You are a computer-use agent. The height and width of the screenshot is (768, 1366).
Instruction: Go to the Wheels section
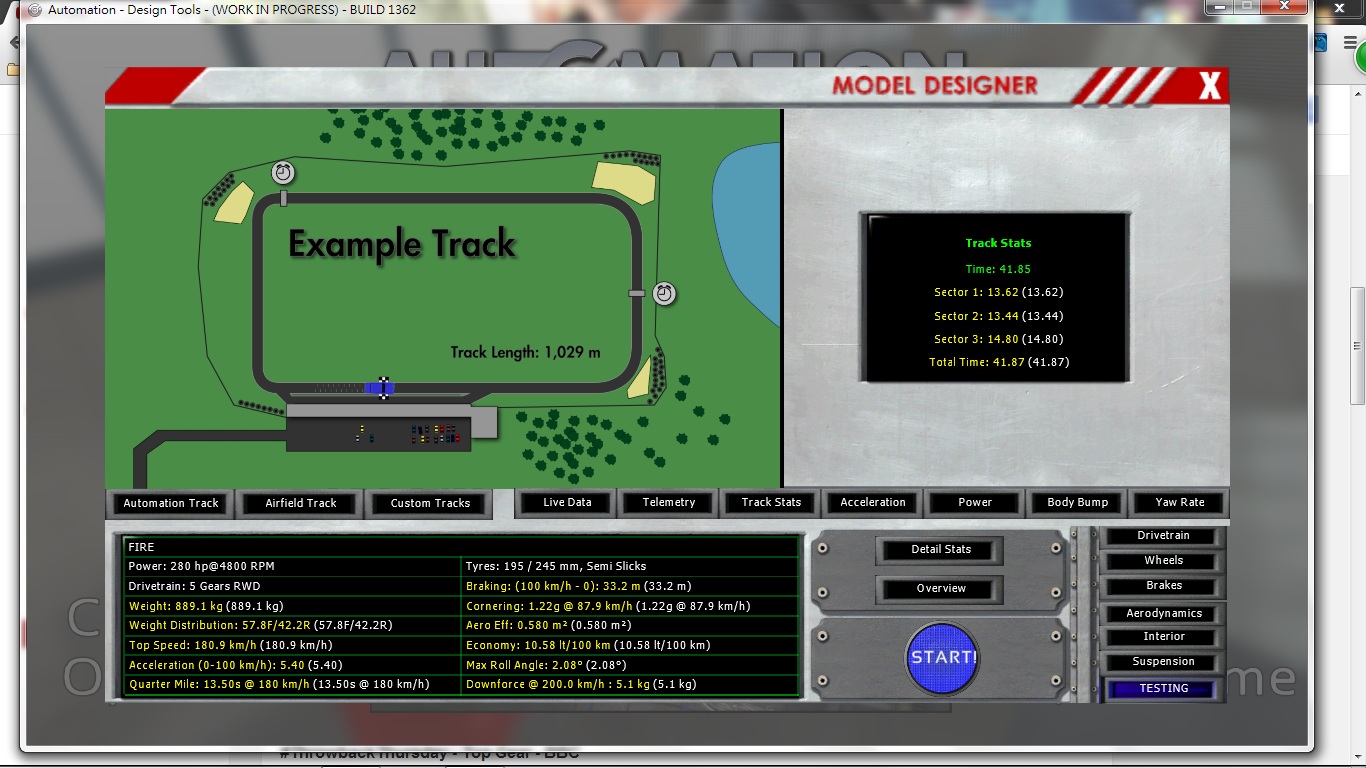1163,561
